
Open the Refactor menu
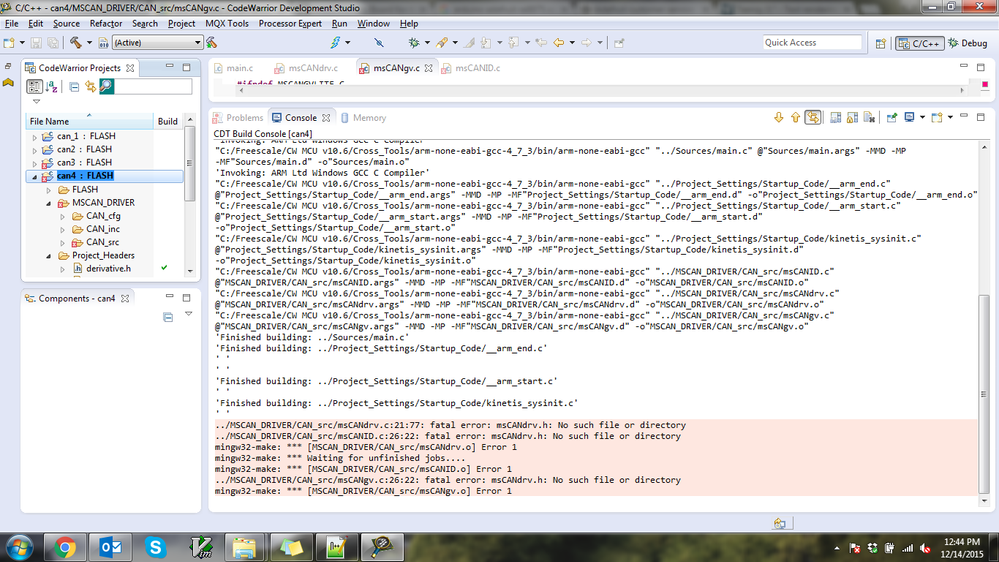106,24
